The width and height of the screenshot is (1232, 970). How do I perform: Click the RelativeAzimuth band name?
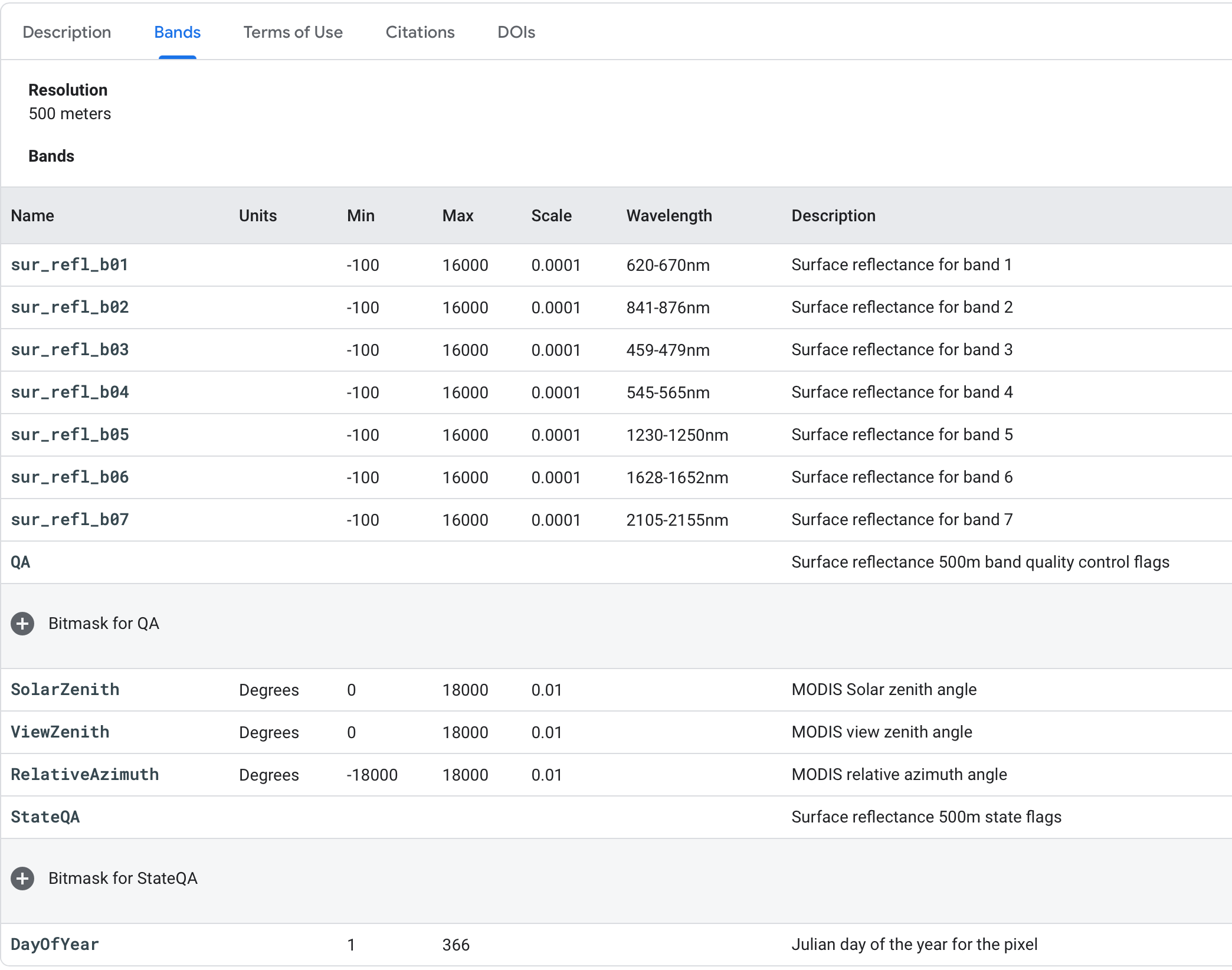click(x=85, y=775)
